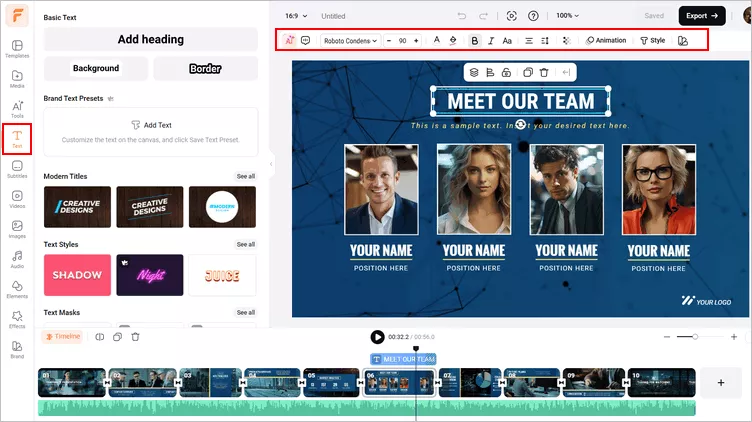The height and width of the screenshot is (422, 752).
Task: Toggle the Timeline view button
Action: (62, 337)
